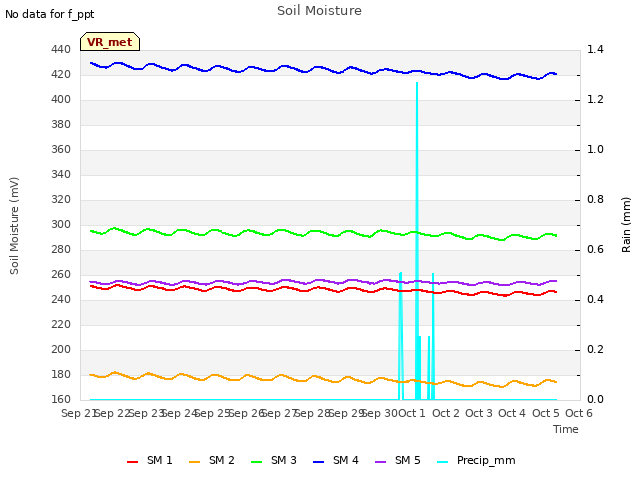Click the blue SM 4 legend swatch
This screenshot has height=480, width=640.
[x=319, y=462]
